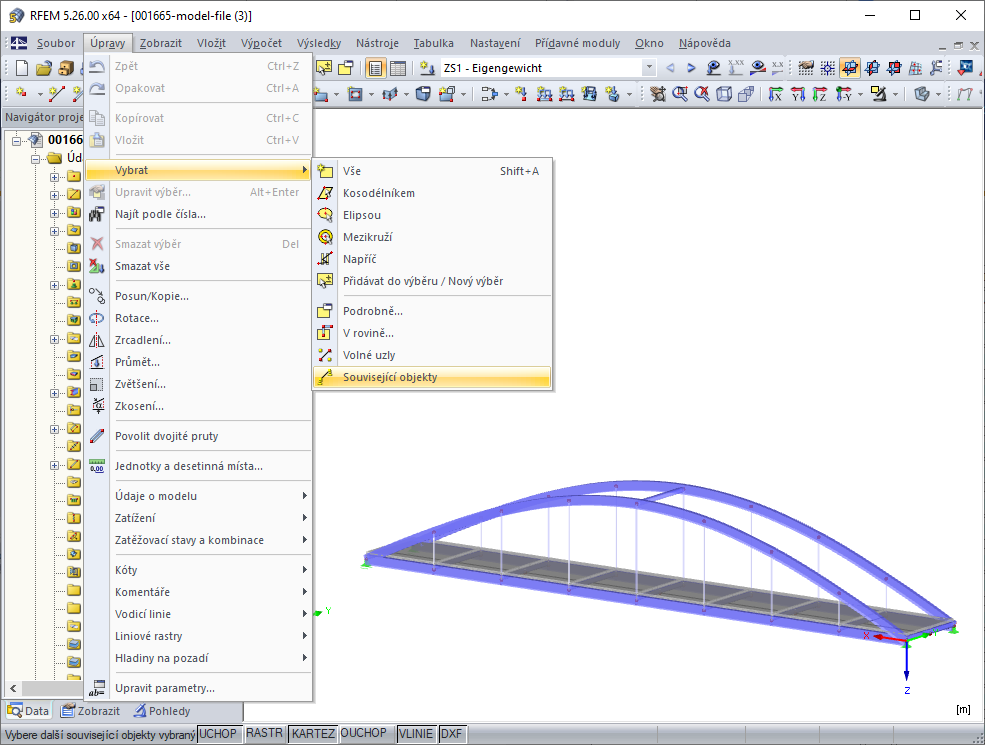Click the zoom window magnifier icon

[680, 94]
